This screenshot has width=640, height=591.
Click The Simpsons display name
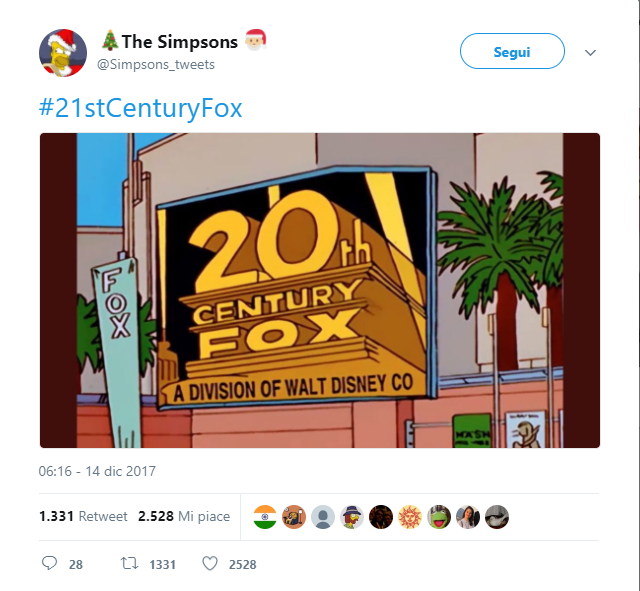coord(180,42)
